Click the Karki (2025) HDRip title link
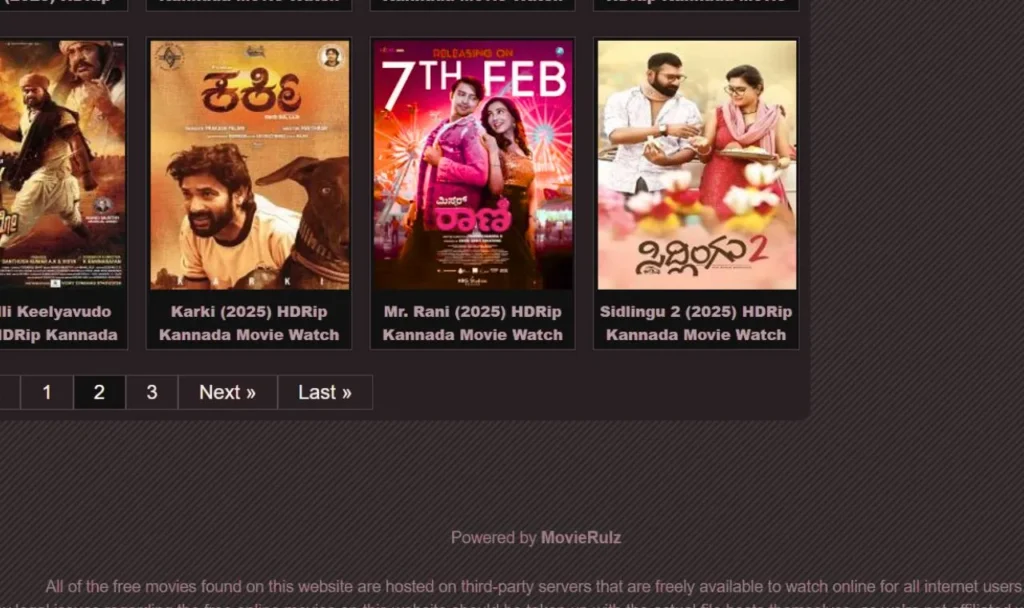 pyautogui.click(x=249, y=323)
